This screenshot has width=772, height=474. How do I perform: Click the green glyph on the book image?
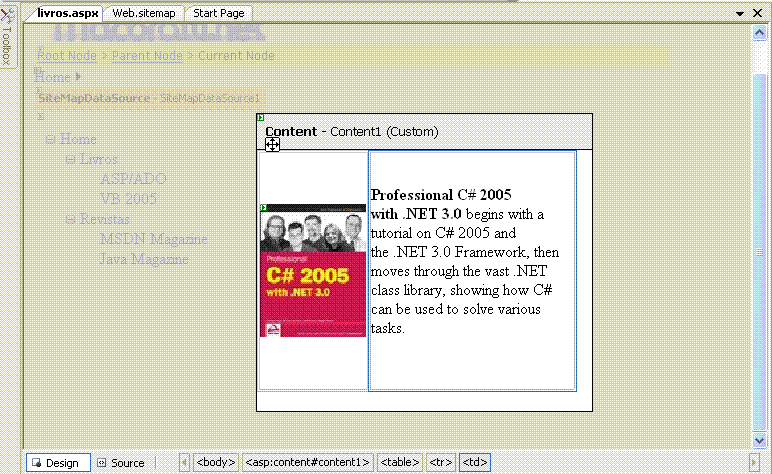coord(263,208)
